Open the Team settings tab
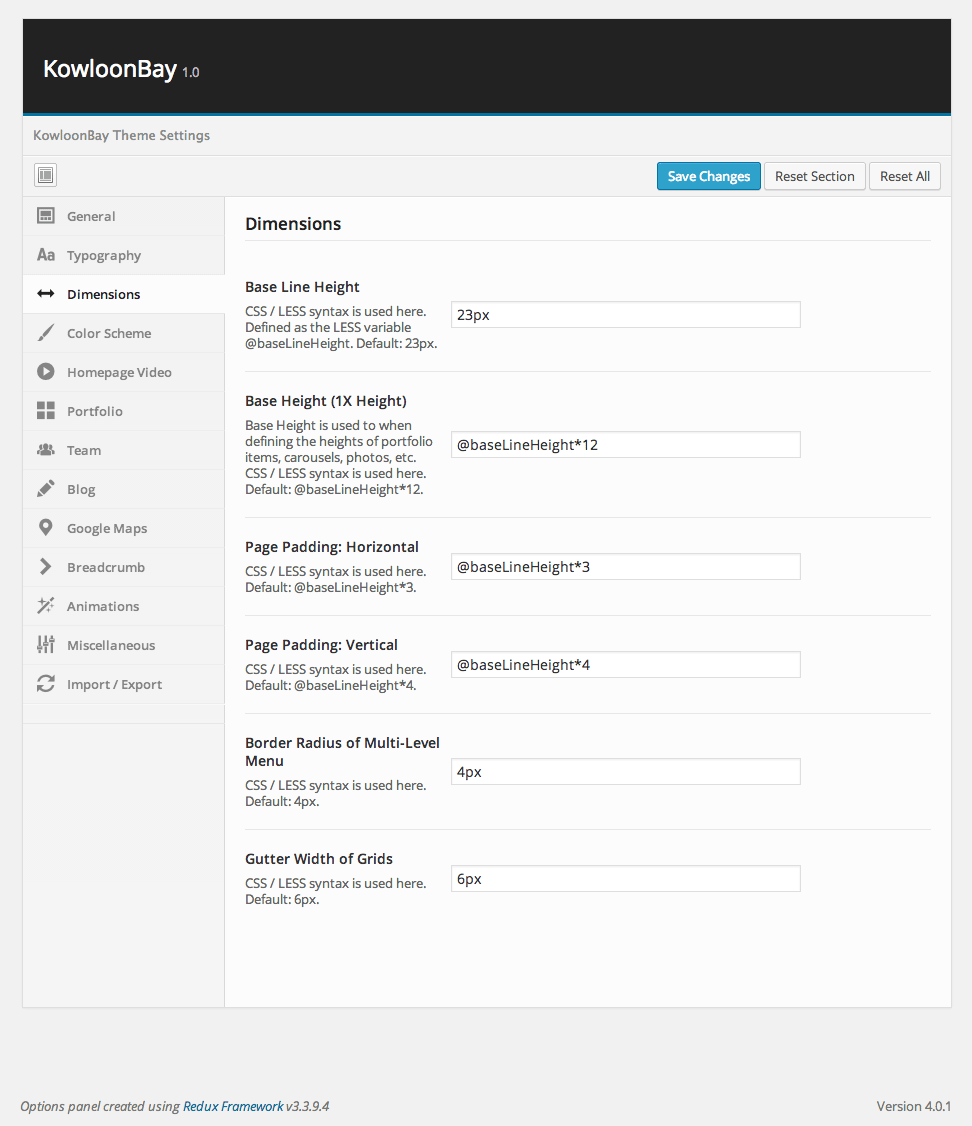This screenshot has height=1126, width=972. click(84, 450)
